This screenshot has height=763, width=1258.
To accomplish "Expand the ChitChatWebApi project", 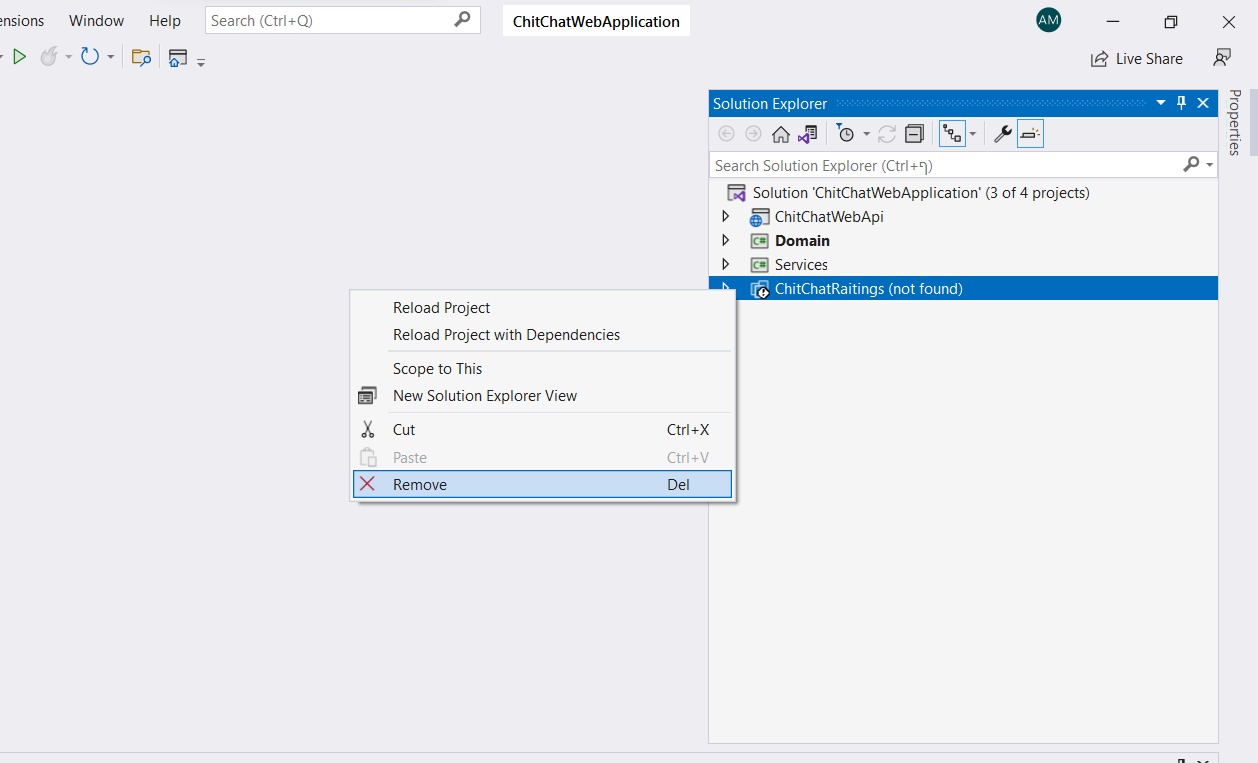I will coord(726,216).
